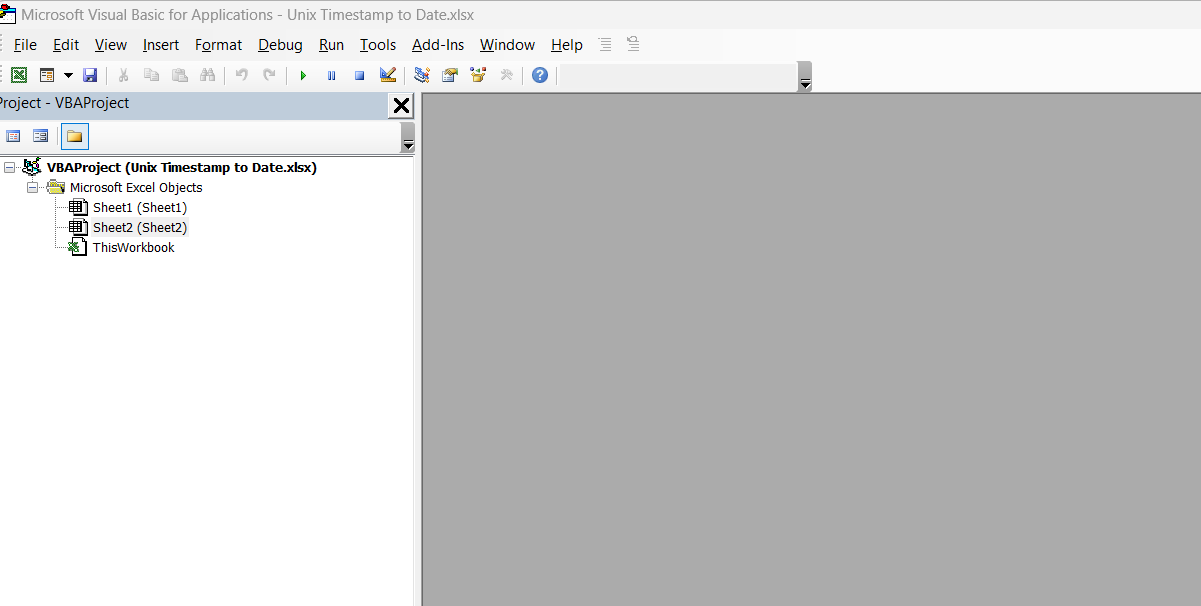This screenshot has width=1201, height=606.
Task: Open the Object Browser icon
Action: pyautogui.click(x=478, y=75)
